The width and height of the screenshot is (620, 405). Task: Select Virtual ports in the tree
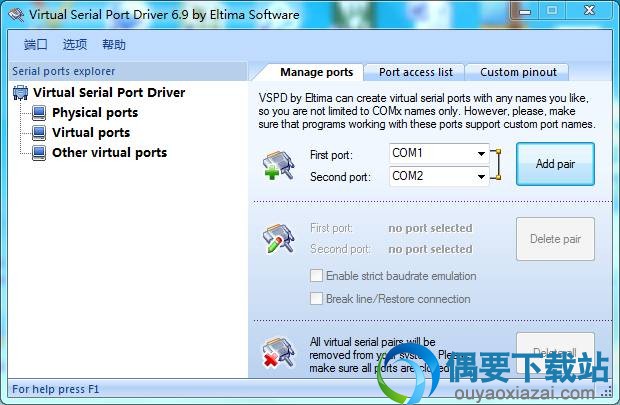coord(91,132)
